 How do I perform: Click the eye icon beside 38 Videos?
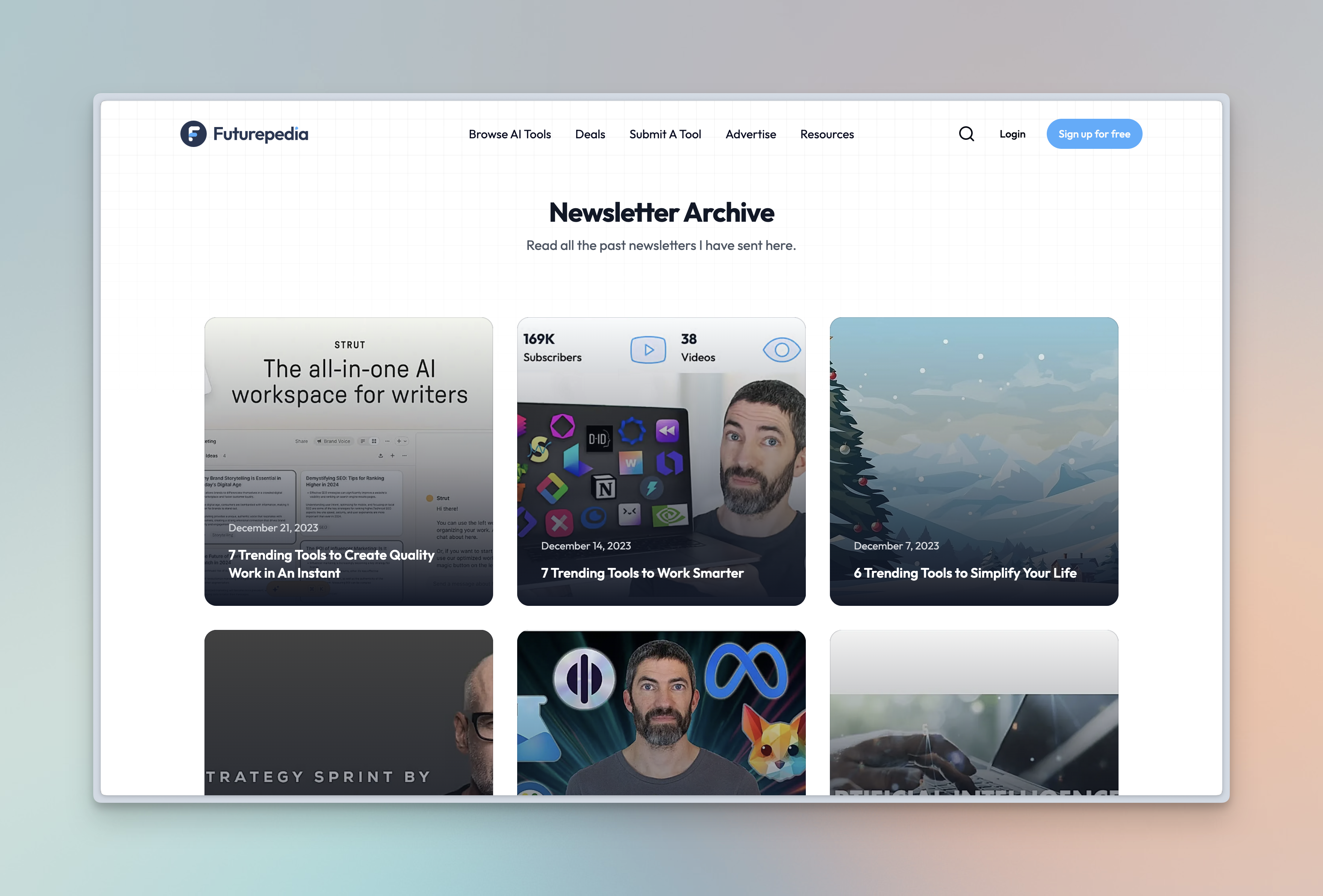(x=782, y=350)
